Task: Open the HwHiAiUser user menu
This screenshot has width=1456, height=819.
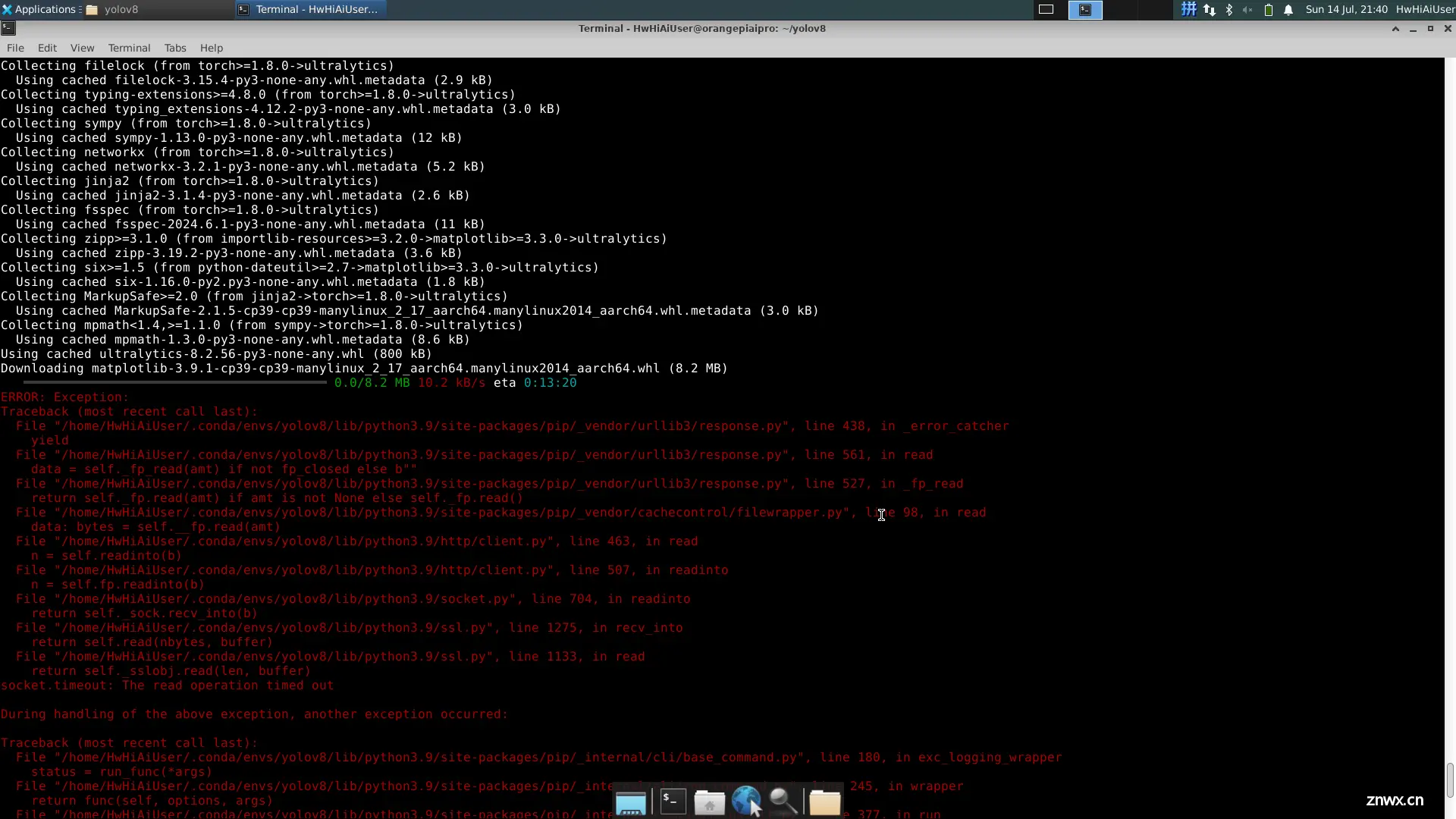Action: click(1425, 9)
